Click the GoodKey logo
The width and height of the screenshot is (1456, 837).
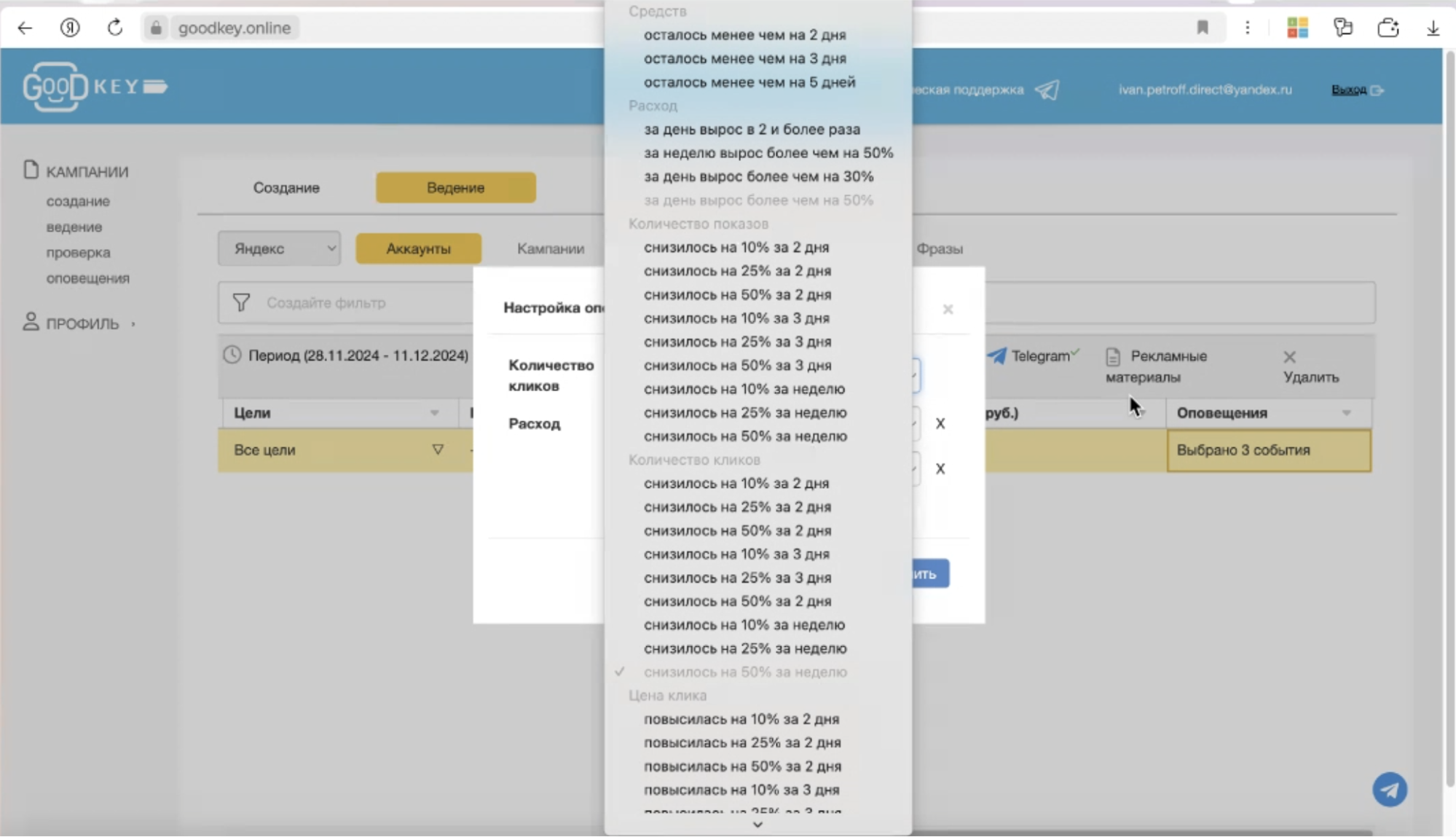pos(95,87)
